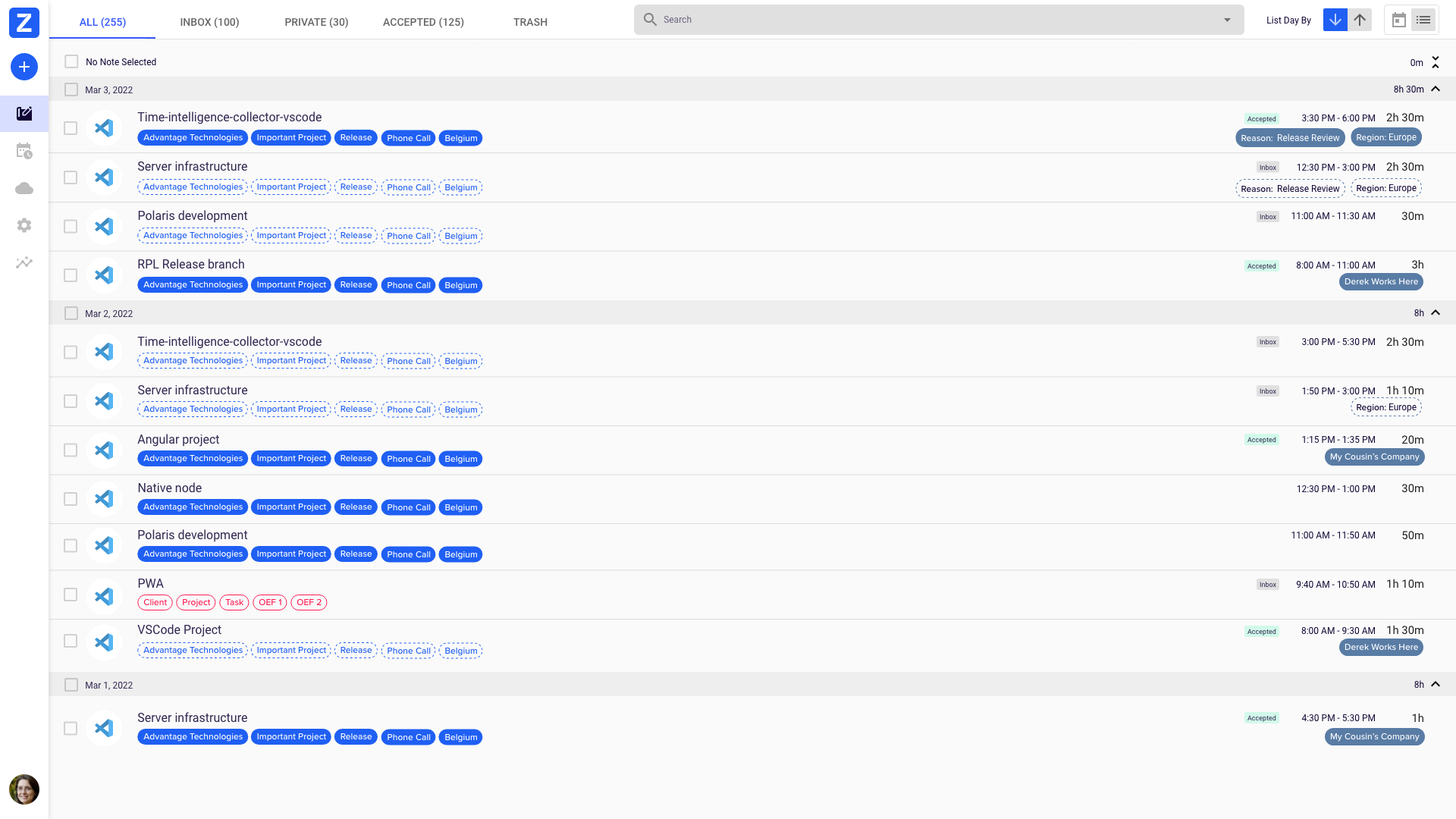This screenshot has width=1456, height=819.
Task: Click the 12:30 PM - 1:00 PM time range
Action: click(1335, 489)
